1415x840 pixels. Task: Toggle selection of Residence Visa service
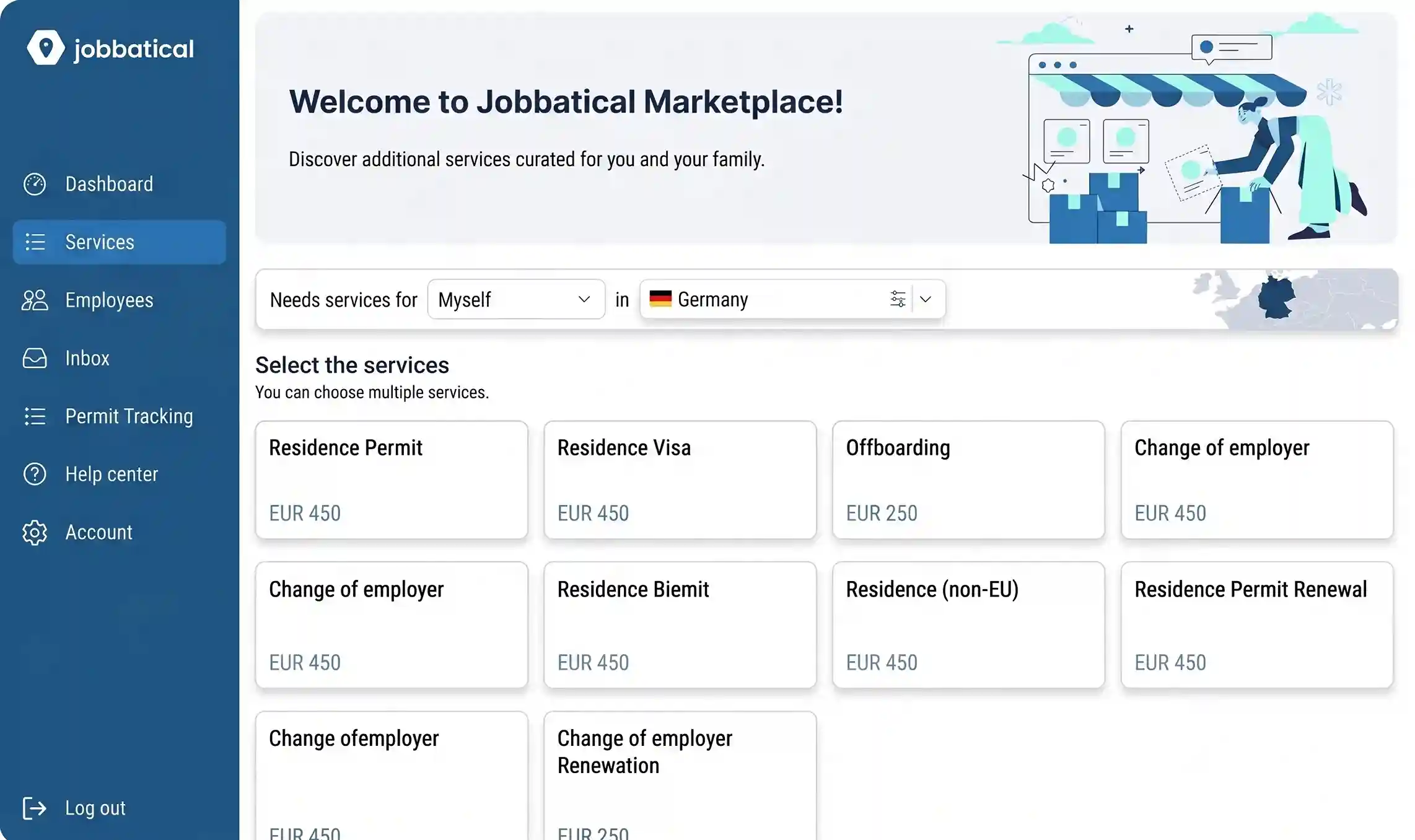click(x=680, y=481)
